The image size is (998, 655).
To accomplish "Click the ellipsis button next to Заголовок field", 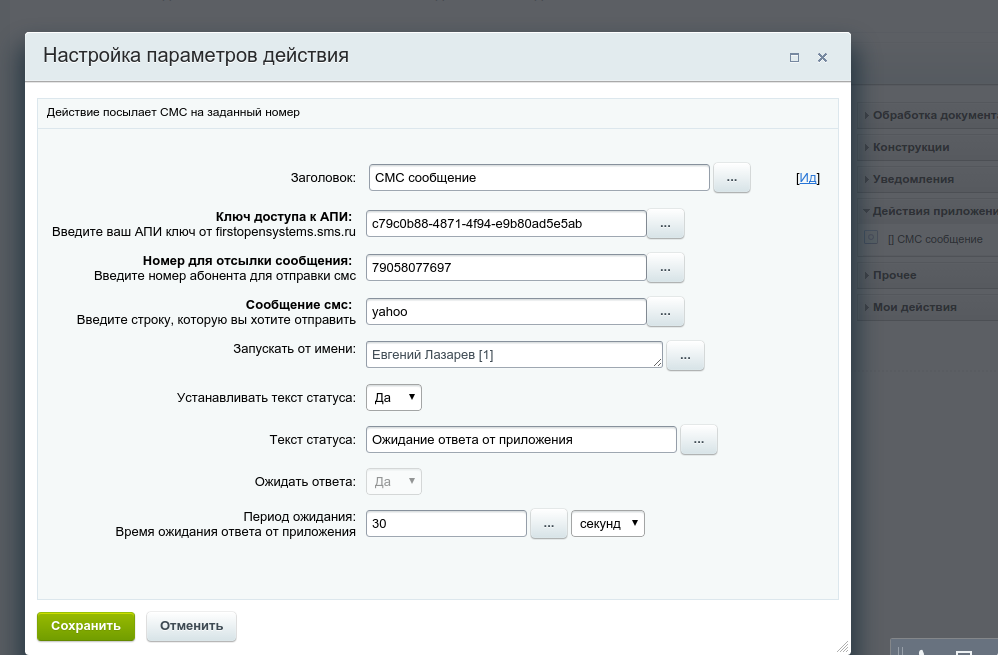I will 731,178.
